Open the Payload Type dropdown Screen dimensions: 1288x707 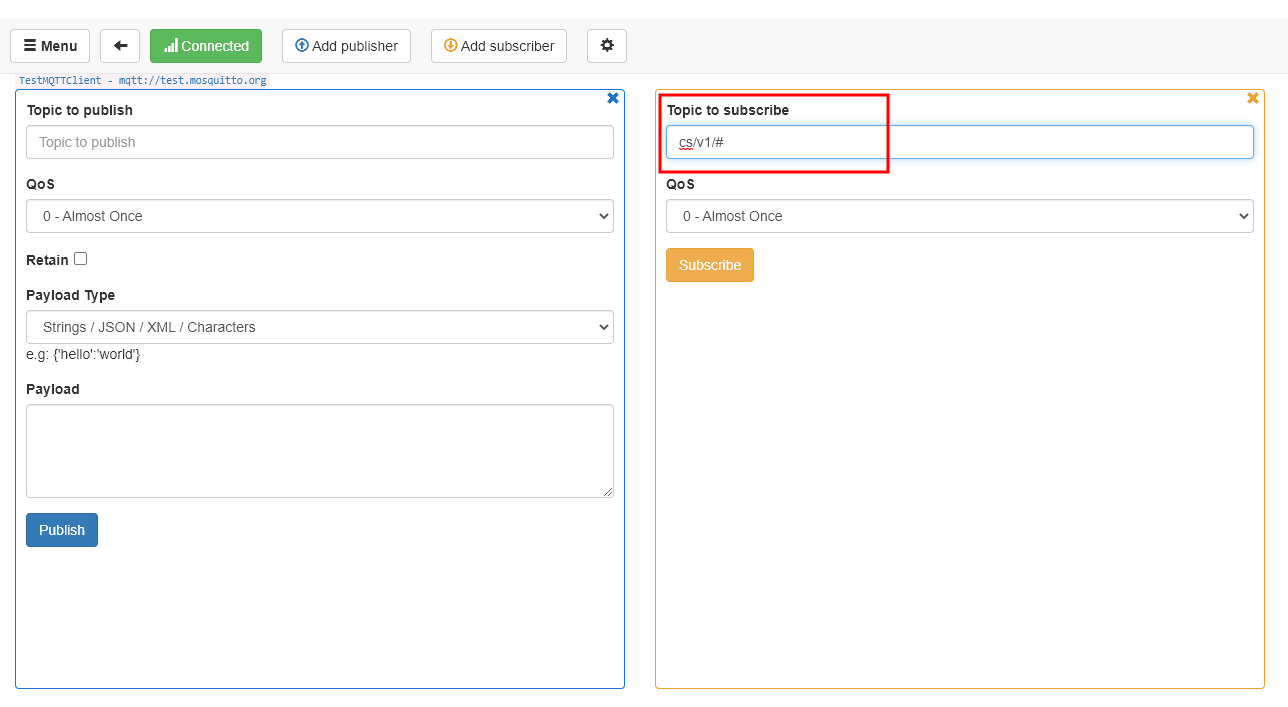coord(320,327)
